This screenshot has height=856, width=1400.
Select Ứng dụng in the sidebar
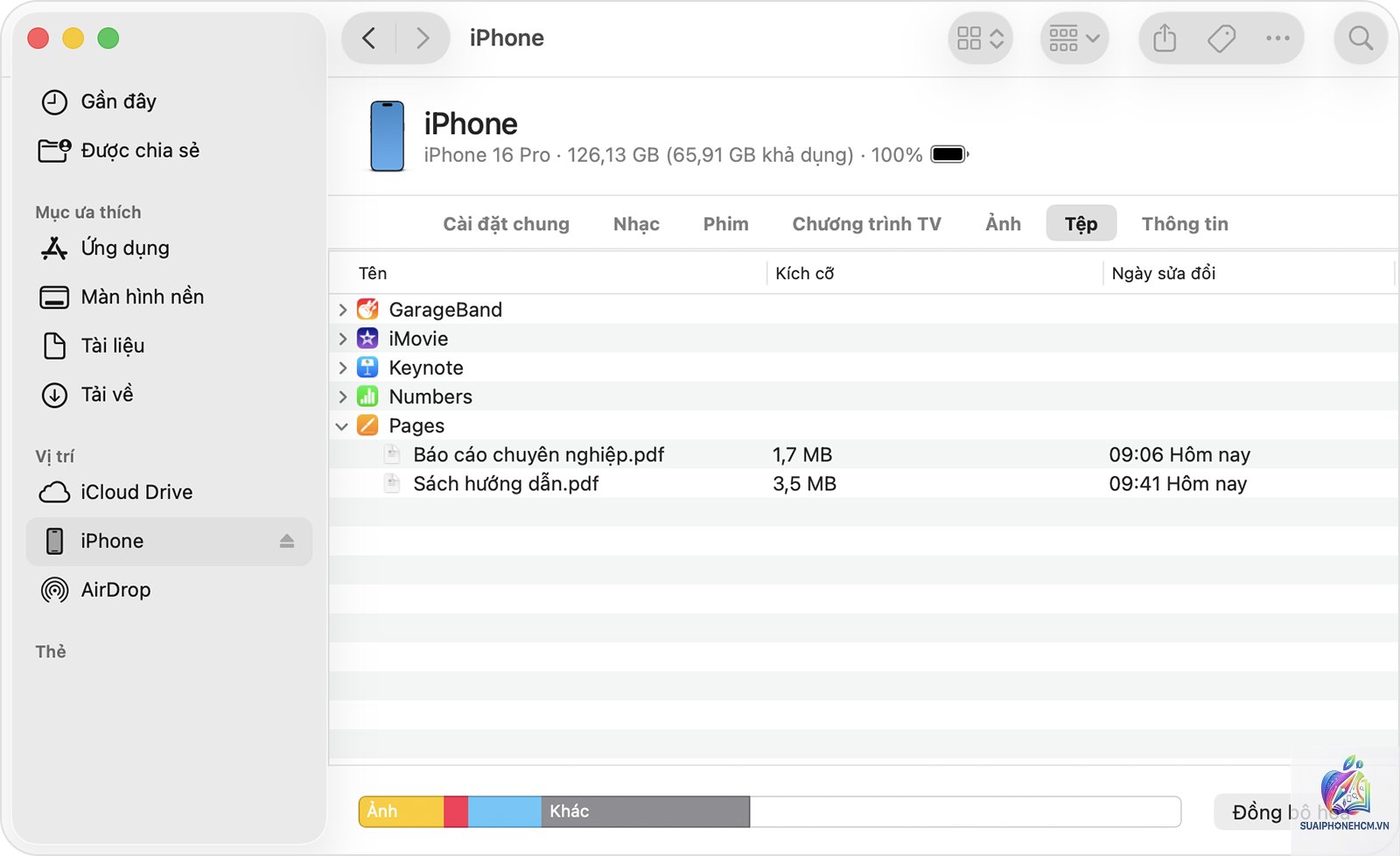(x=105, y=249)
